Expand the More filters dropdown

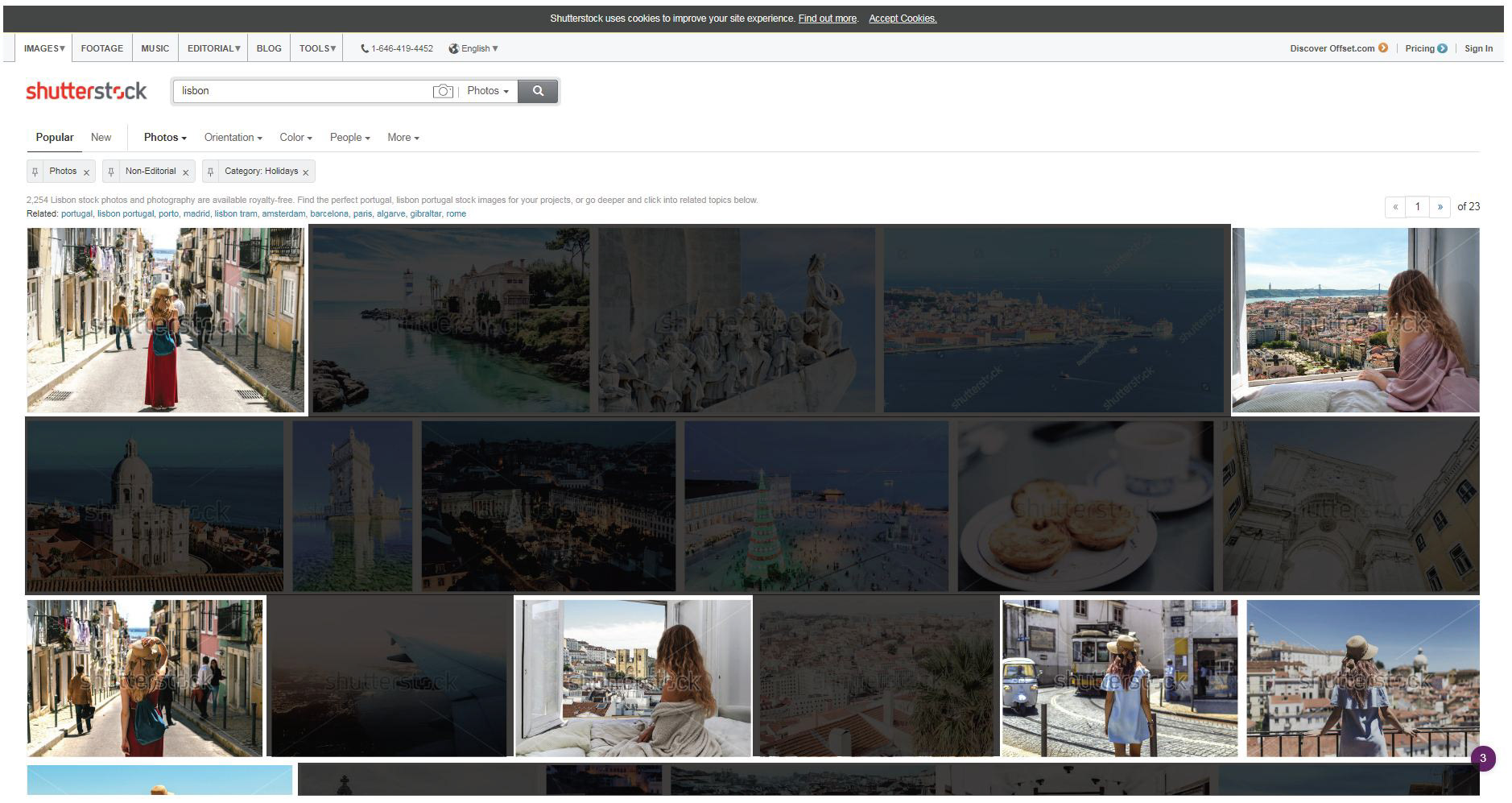pyautogui.click(x=403, y=138)
